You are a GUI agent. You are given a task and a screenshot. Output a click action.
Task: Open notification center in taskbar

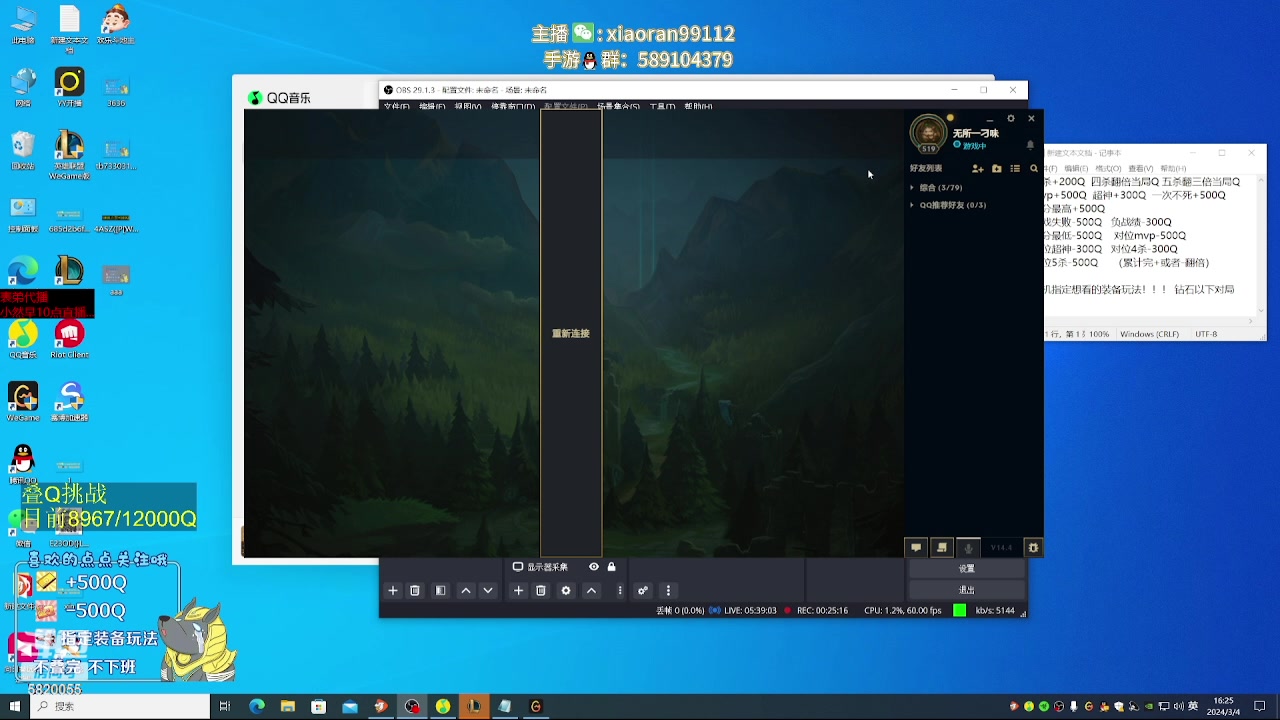click(x=1260, y=706)
